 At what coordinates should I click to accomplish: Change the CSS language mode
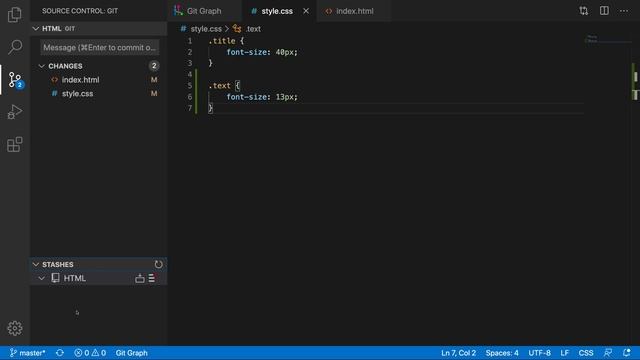point(586,353)
